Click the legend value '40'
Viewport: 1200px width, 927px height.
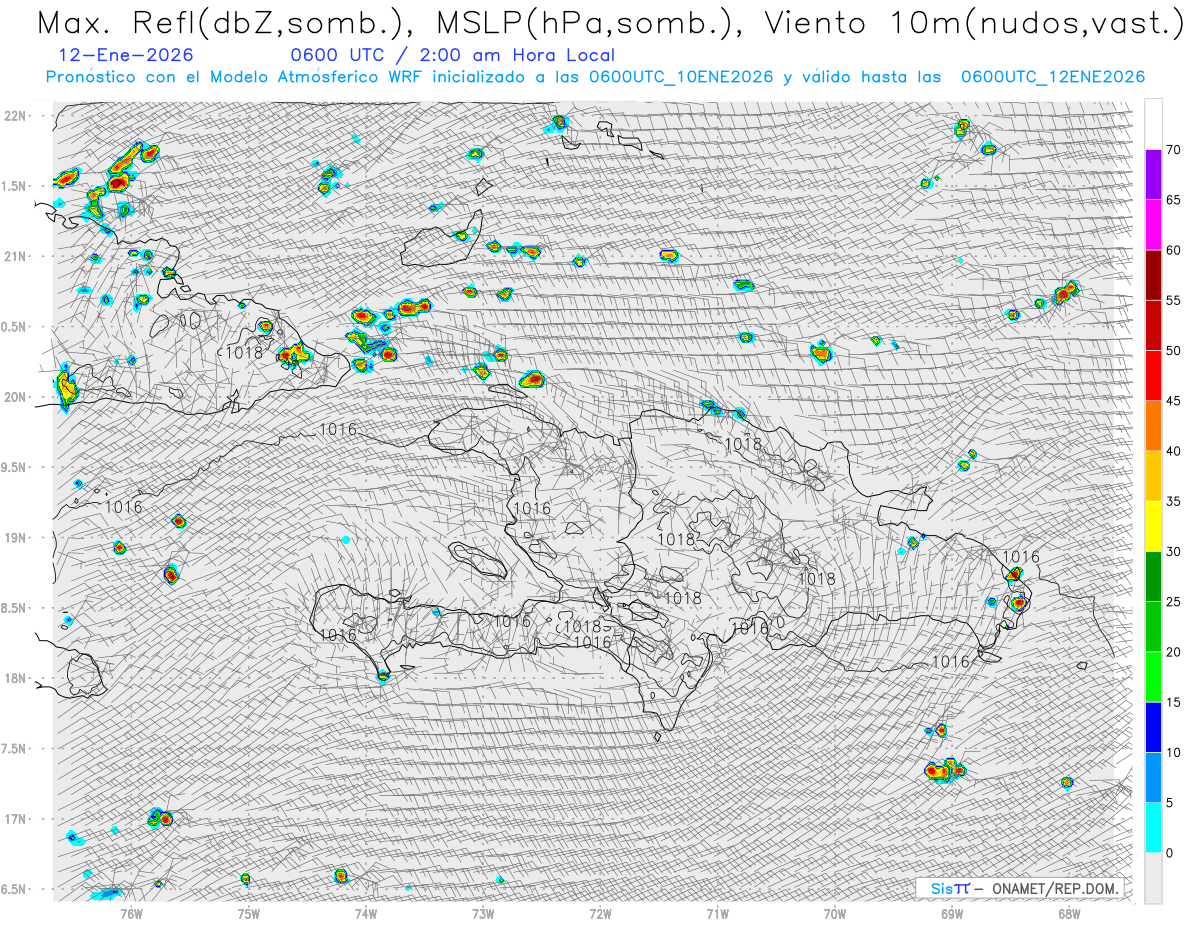coord(1174,451)
